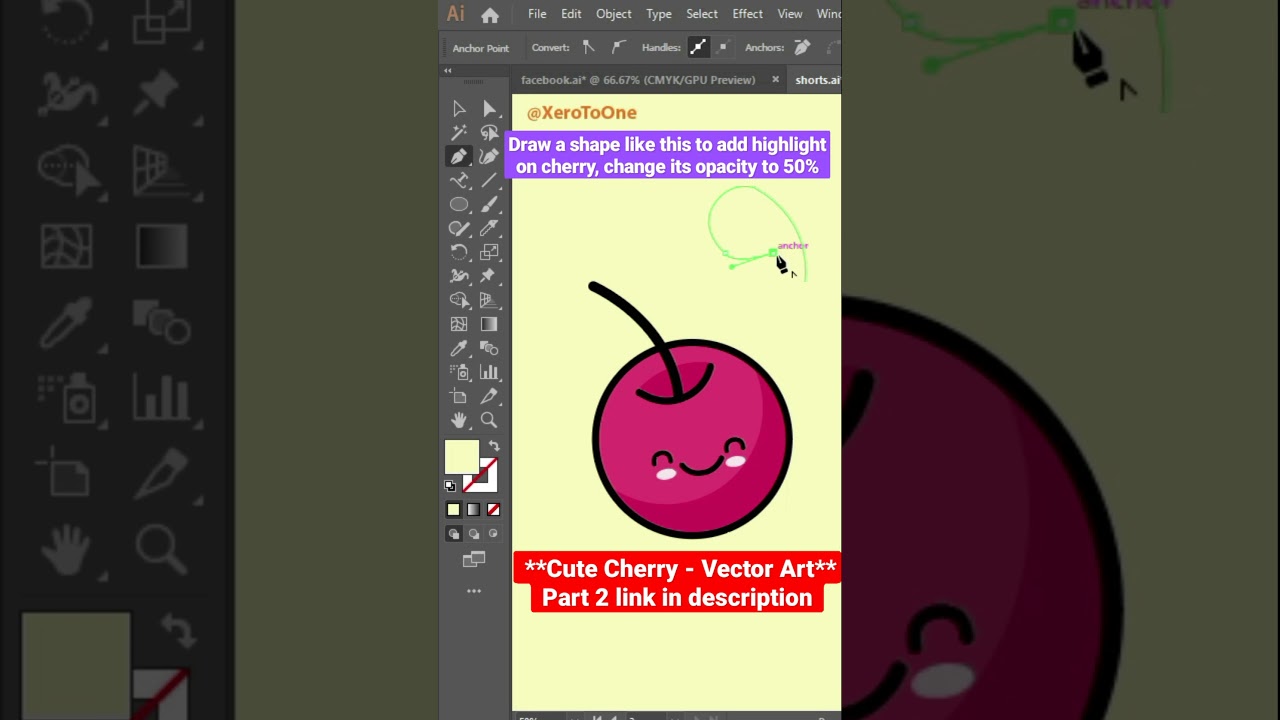Click the Home icon beside Ai logo
This screenshot has width=1280, height=720.
click(x=490, y=15)
